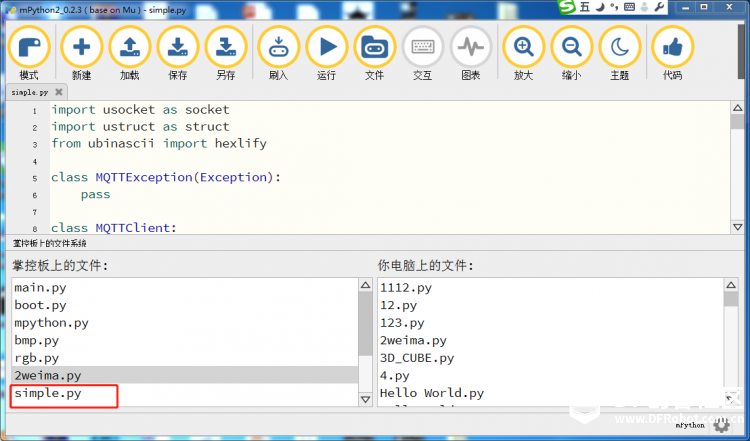Select 1112.py in computer files

(551, 287)
